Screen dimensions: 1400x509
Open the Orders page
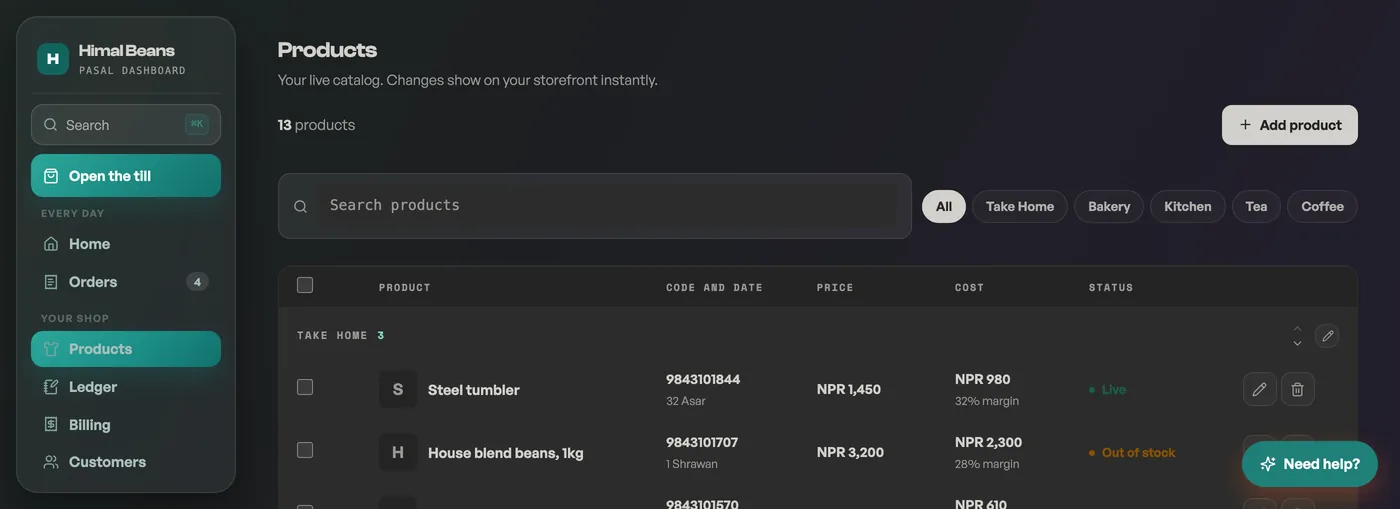point(126,282)
